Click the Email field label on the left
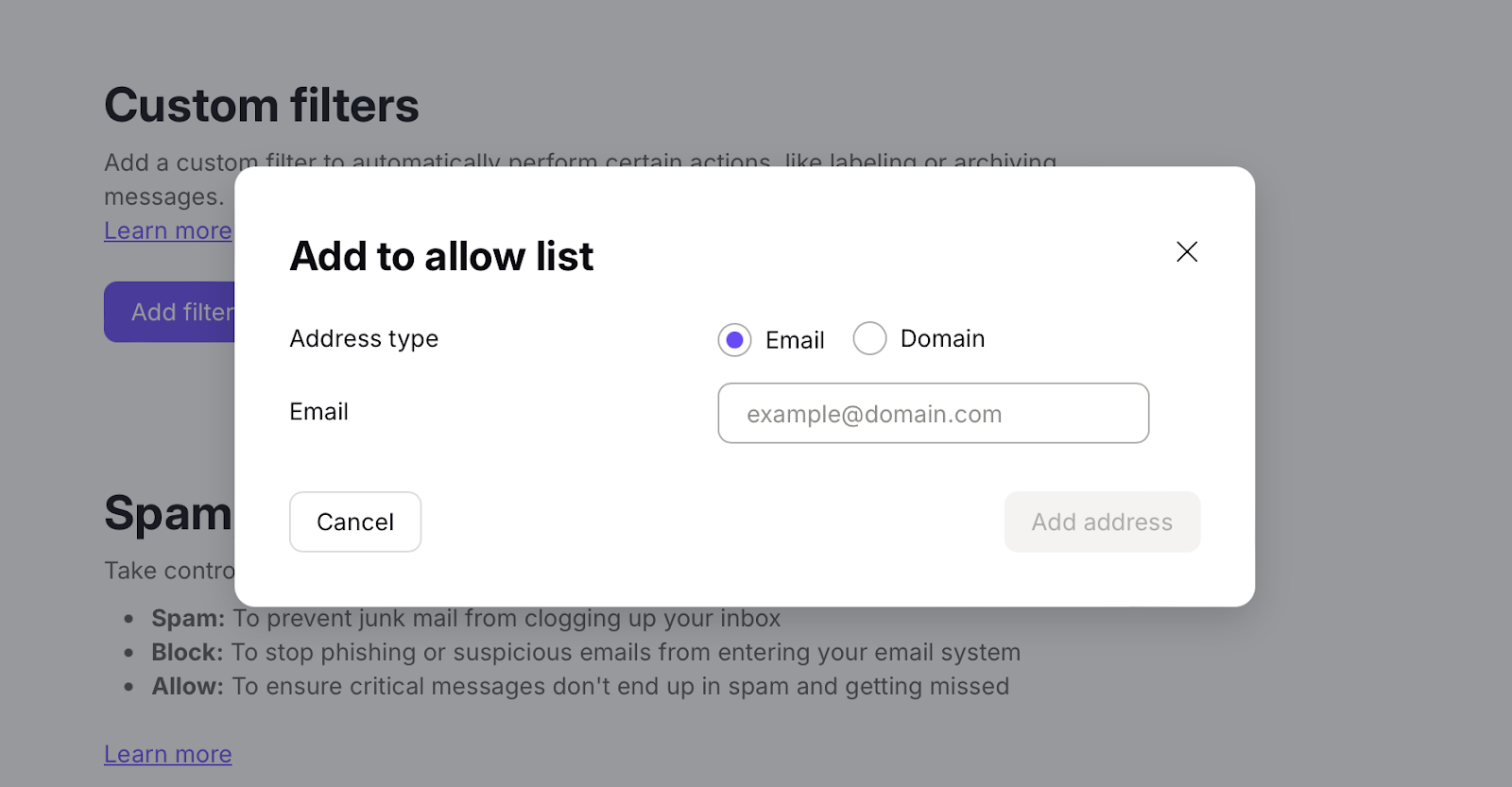Screen dimensions: 1512x787 [318, 412]
